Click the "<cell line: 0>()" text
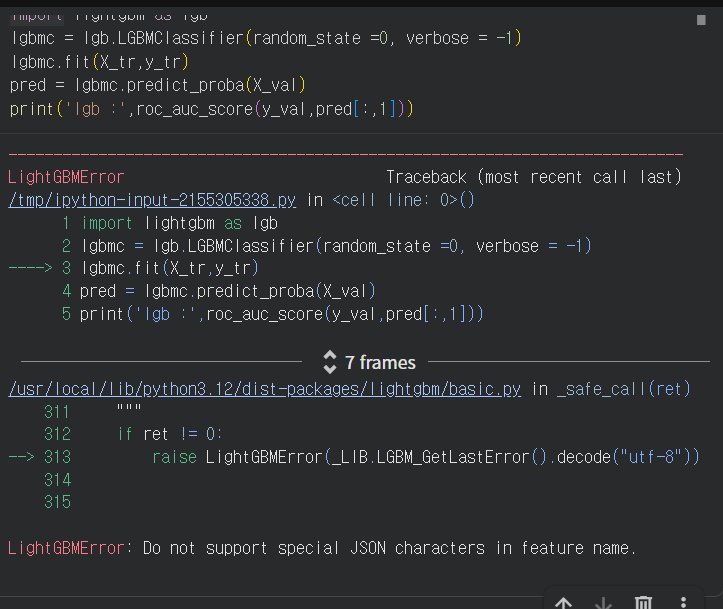The height and width of the screenshot is (609, 723). click(x=403, y=200)
